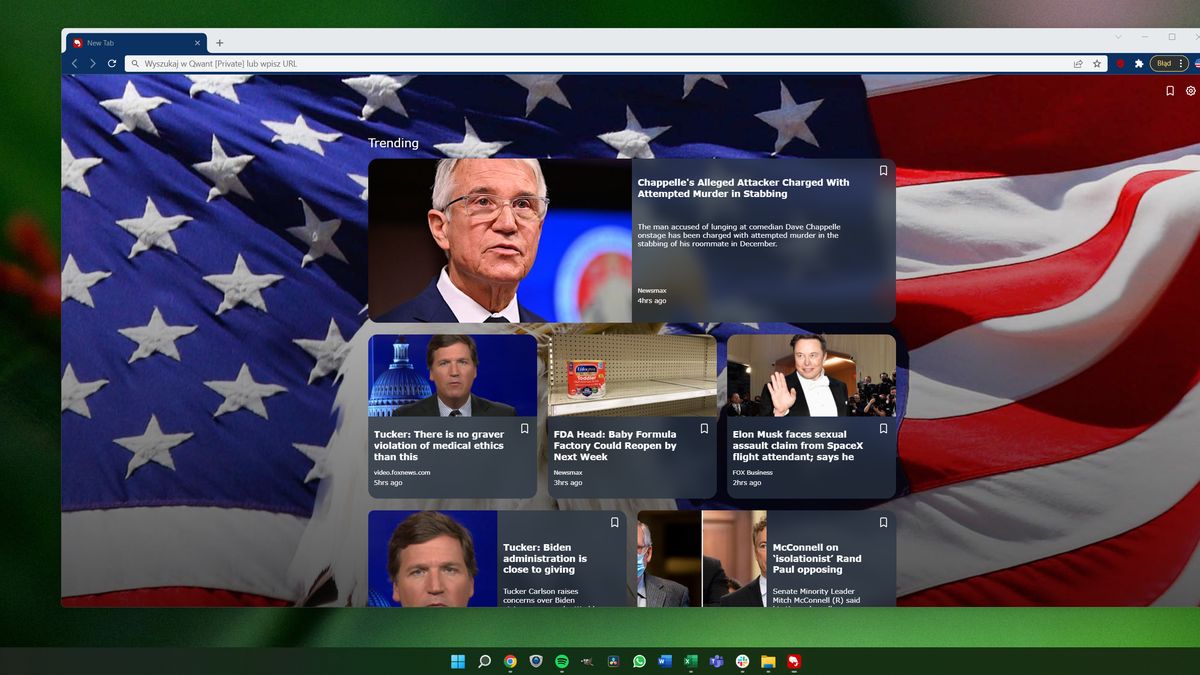
Task: Open Slack from the taskbar
Action: point(742,661)
